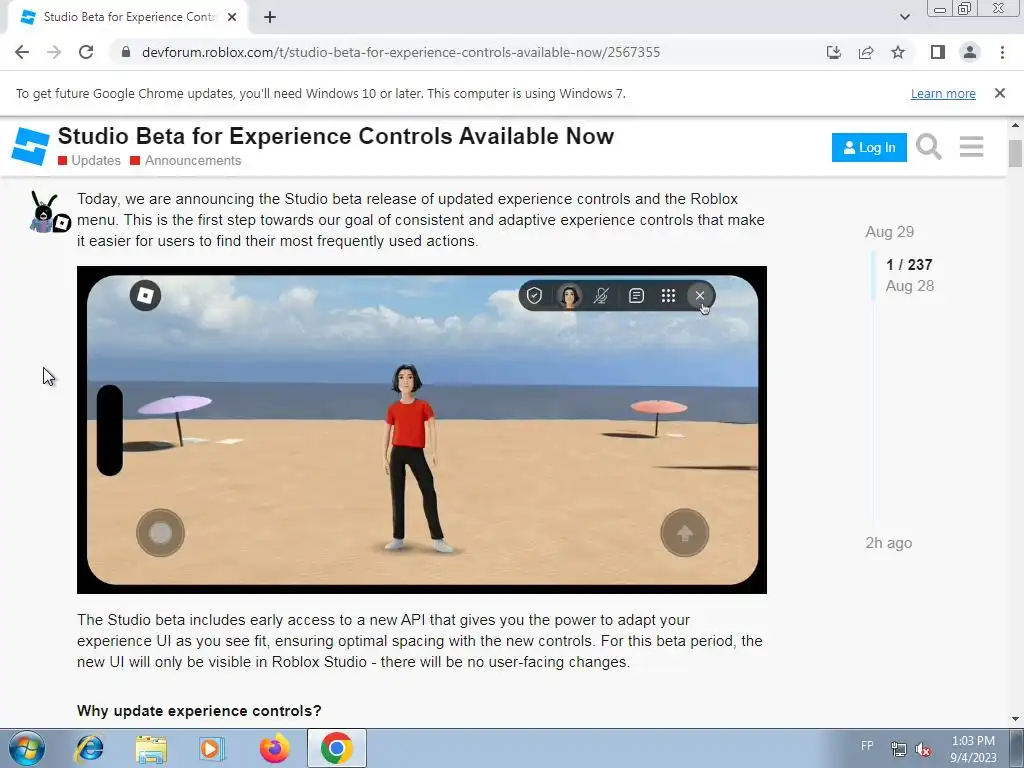
Task: Open the taskbar clock showing 1:03 PM
Action: coord(973,749)
